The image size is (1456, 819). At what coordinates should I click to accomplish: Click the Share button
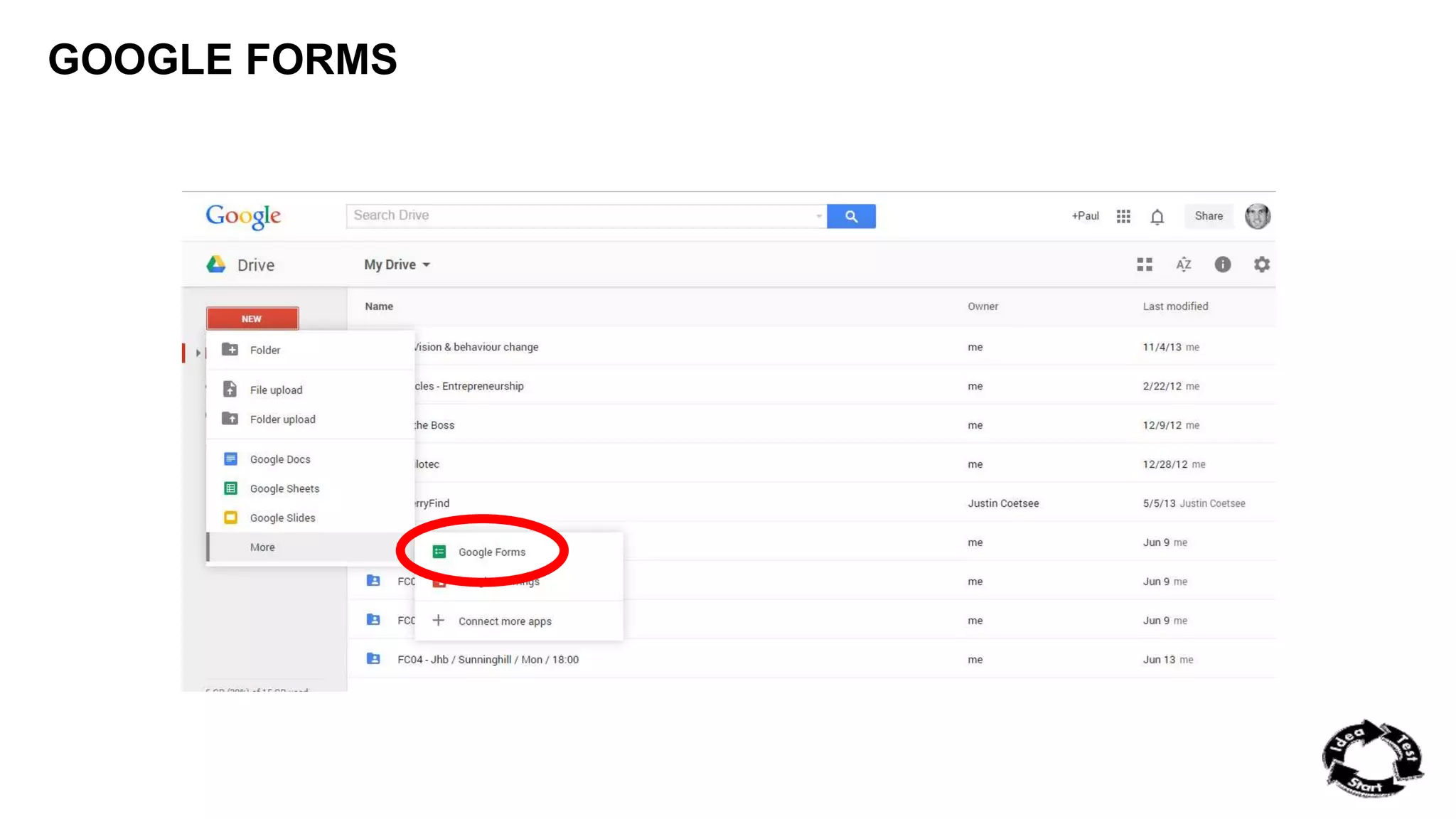(x=1209, y=216)
